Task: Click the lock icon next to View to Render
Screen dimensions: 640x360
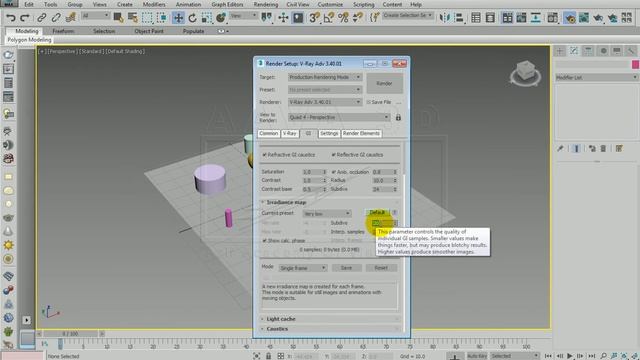Action: (x=398, y=118)
